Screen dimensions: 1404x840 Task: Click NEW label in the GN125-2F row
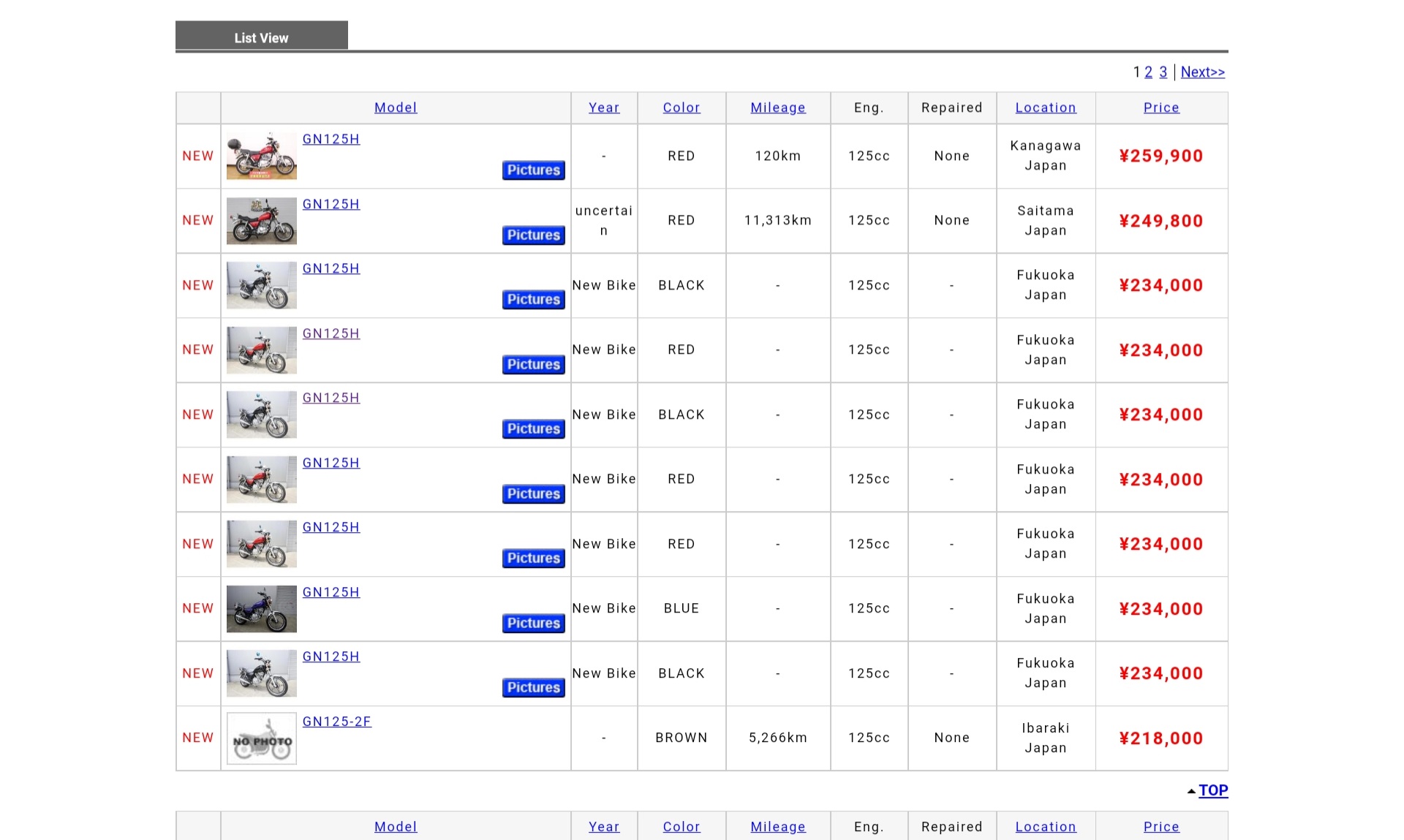point(198,738)
